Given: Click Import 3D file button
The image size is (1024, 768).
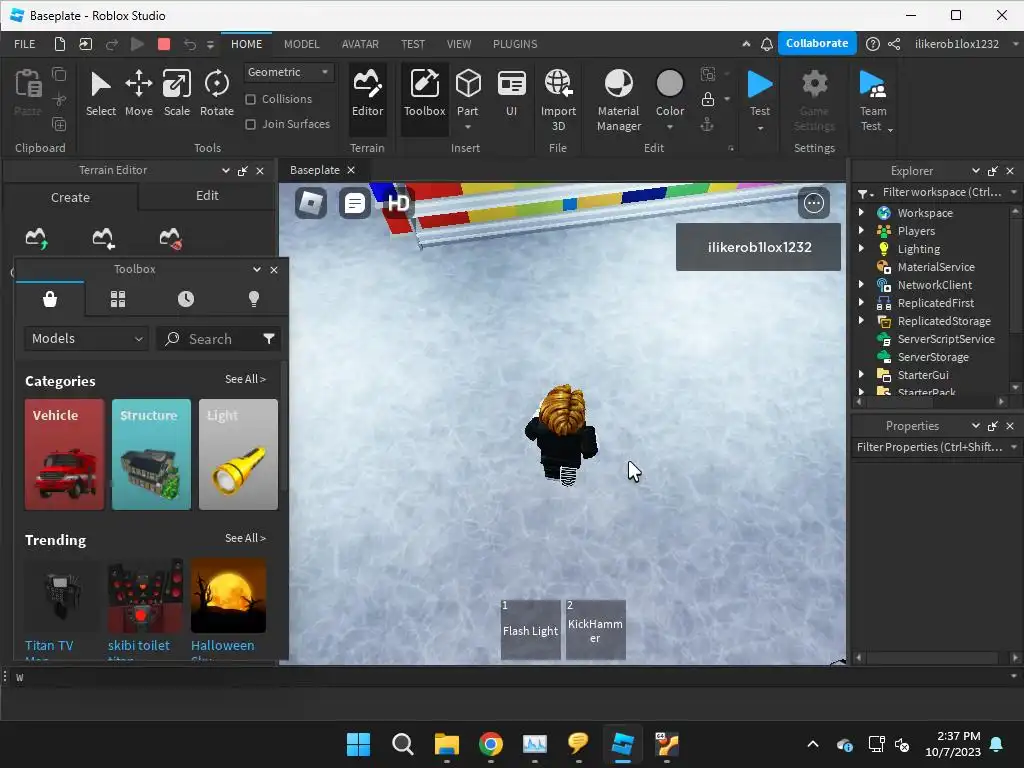Looking at the screenshot, I should (x=558, y=100).
